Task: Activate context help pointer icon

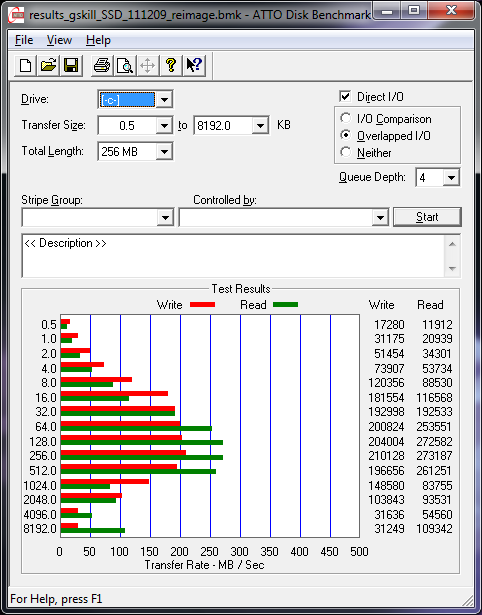Action: pos(194,65)
